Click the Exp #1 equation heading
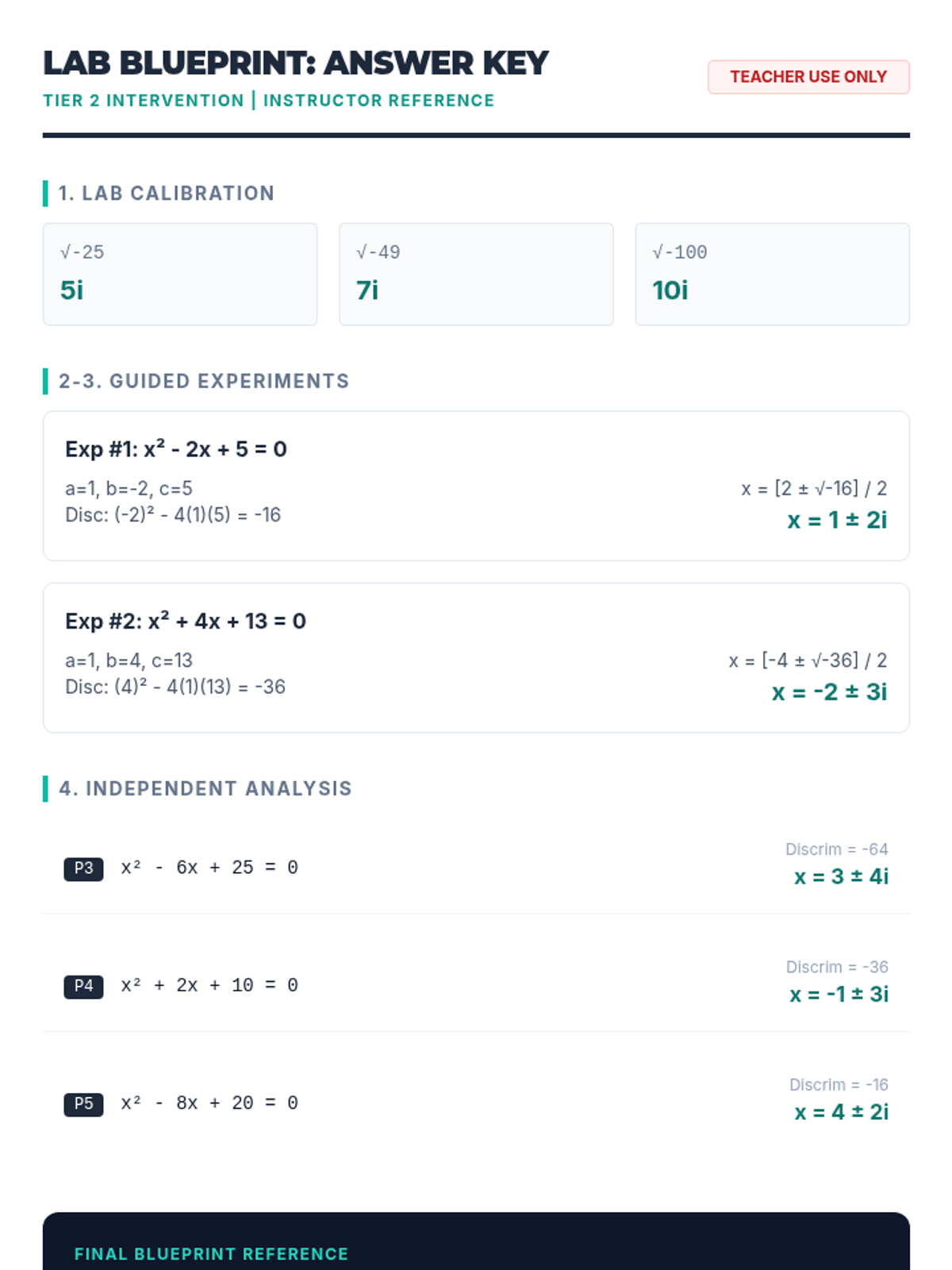Viewport: 952px width, 1270px height. tap(176, 449)
